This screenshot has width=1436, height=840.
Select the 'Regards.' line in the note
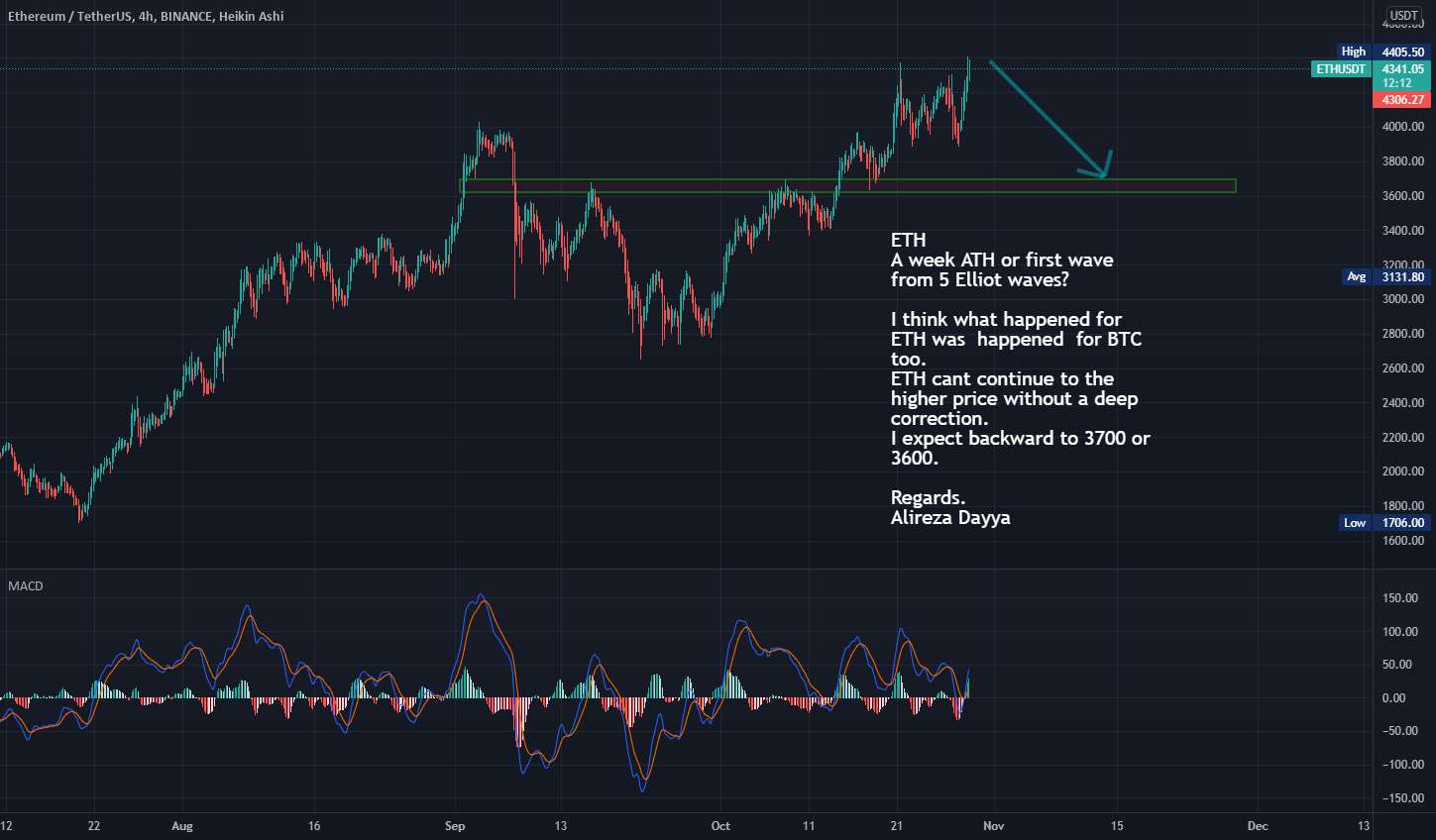point(928,498)
